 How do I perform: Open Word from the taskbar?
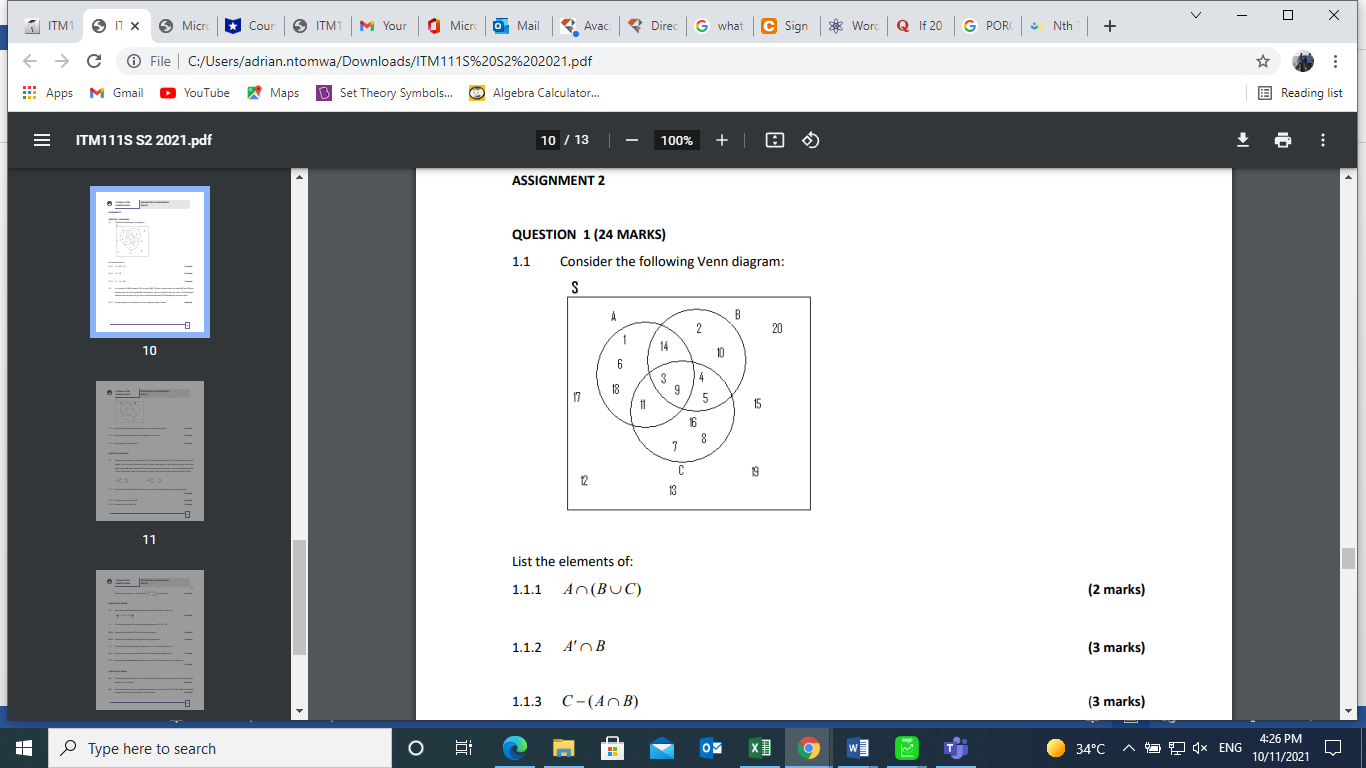pos(858,748)
